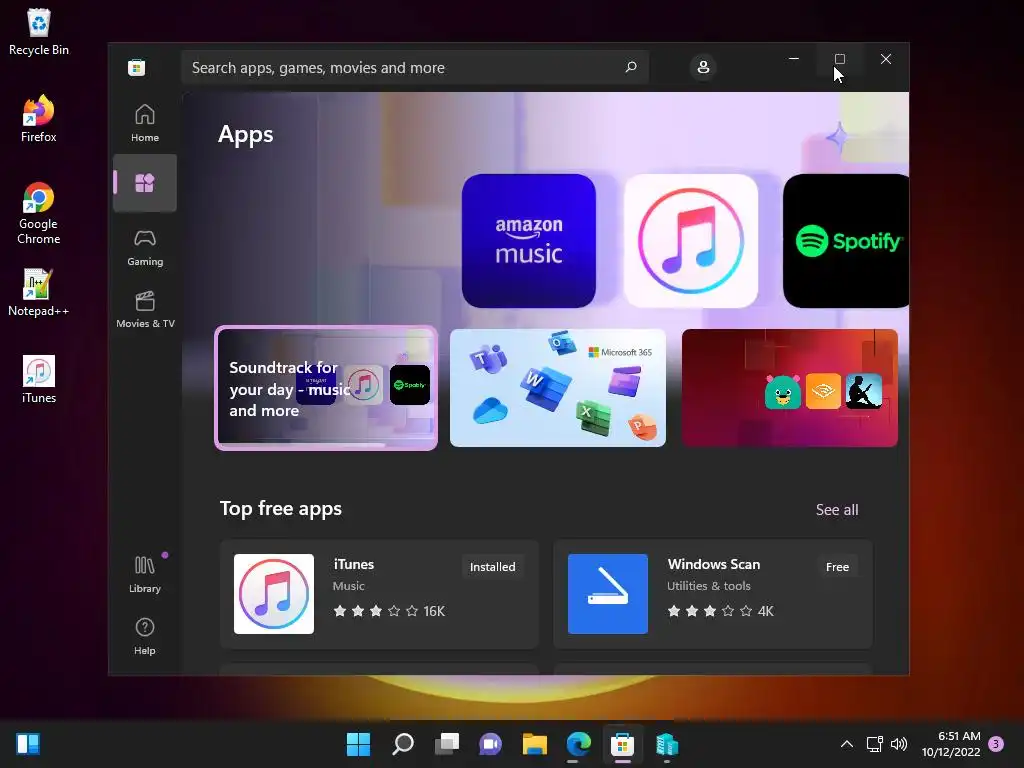This screenshot has width=1024, height=768.
Task: Open Recycle Bin desktop icon
Action: tap(39, 32)
